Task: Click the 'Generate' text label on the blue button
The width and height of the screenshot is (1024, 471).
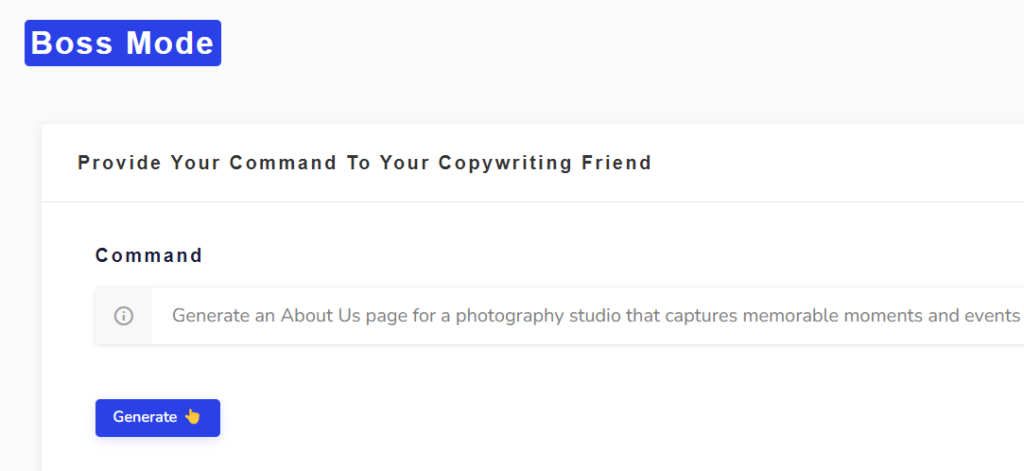Action: [x=145, y=417]
